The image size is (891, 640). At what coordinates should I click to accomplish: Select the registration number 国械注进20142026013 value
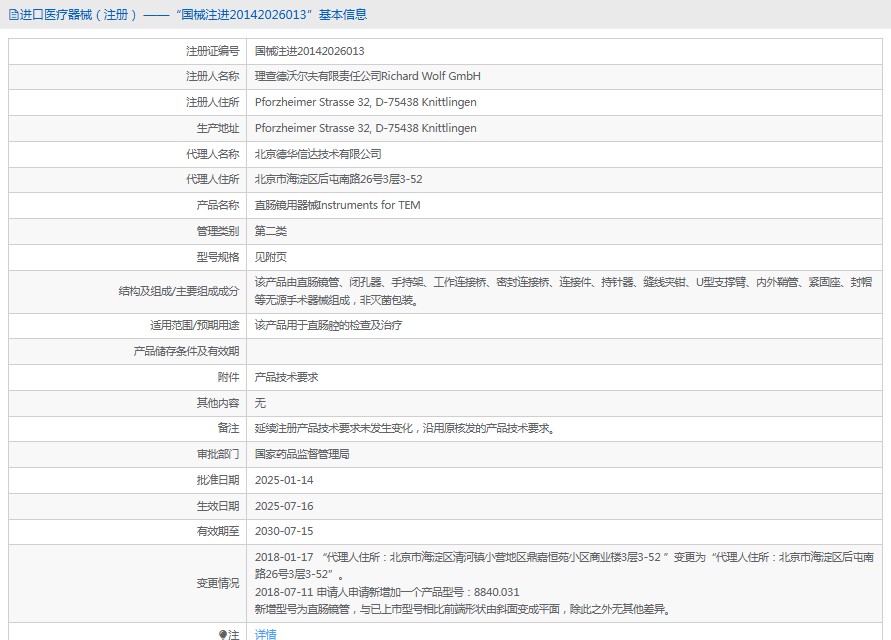tap(309, 51)
